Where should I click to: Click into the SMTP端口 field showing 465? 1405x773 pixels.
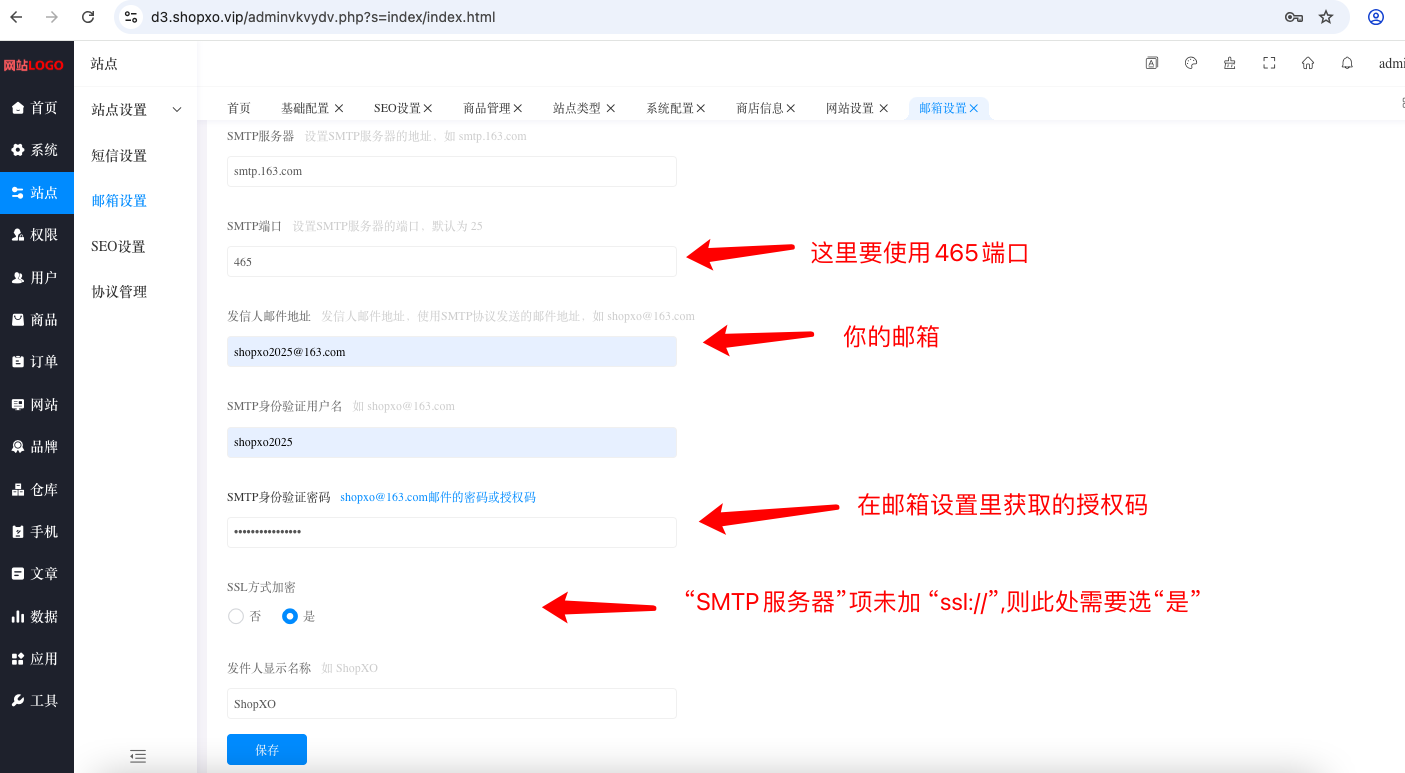tap(452, 262)
